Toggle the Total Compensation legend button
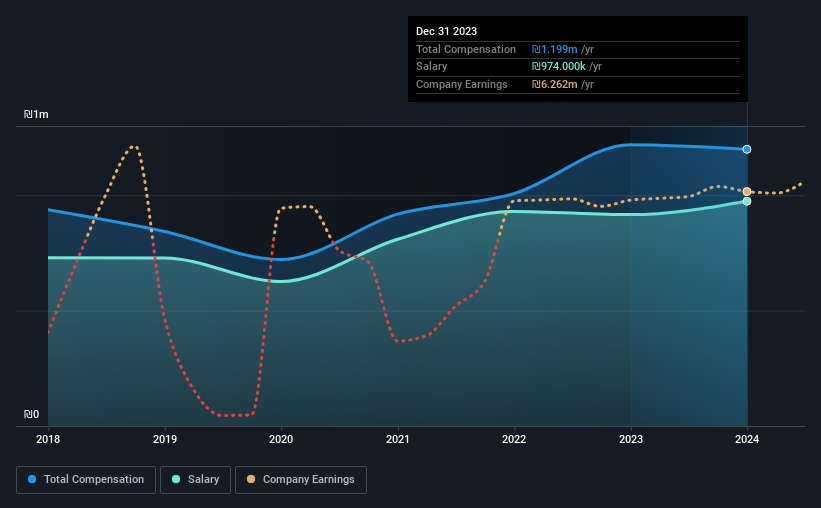The image size is (821, 508). pyautogui.click(x=86, y=480)
